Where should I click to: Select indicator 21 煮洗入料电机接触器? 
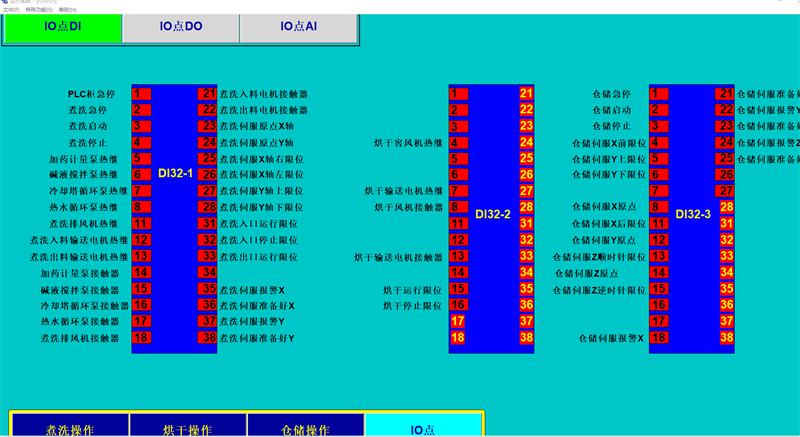click(x=208, y=94)
